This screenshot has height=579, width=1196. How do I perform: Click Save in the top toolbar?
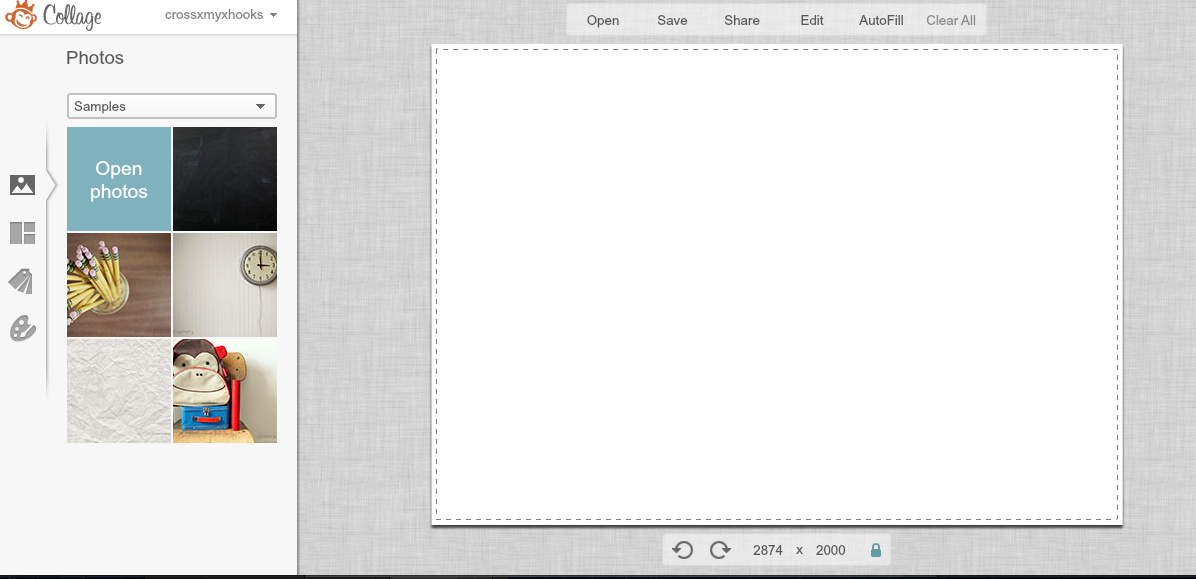[x=672, y=21]
